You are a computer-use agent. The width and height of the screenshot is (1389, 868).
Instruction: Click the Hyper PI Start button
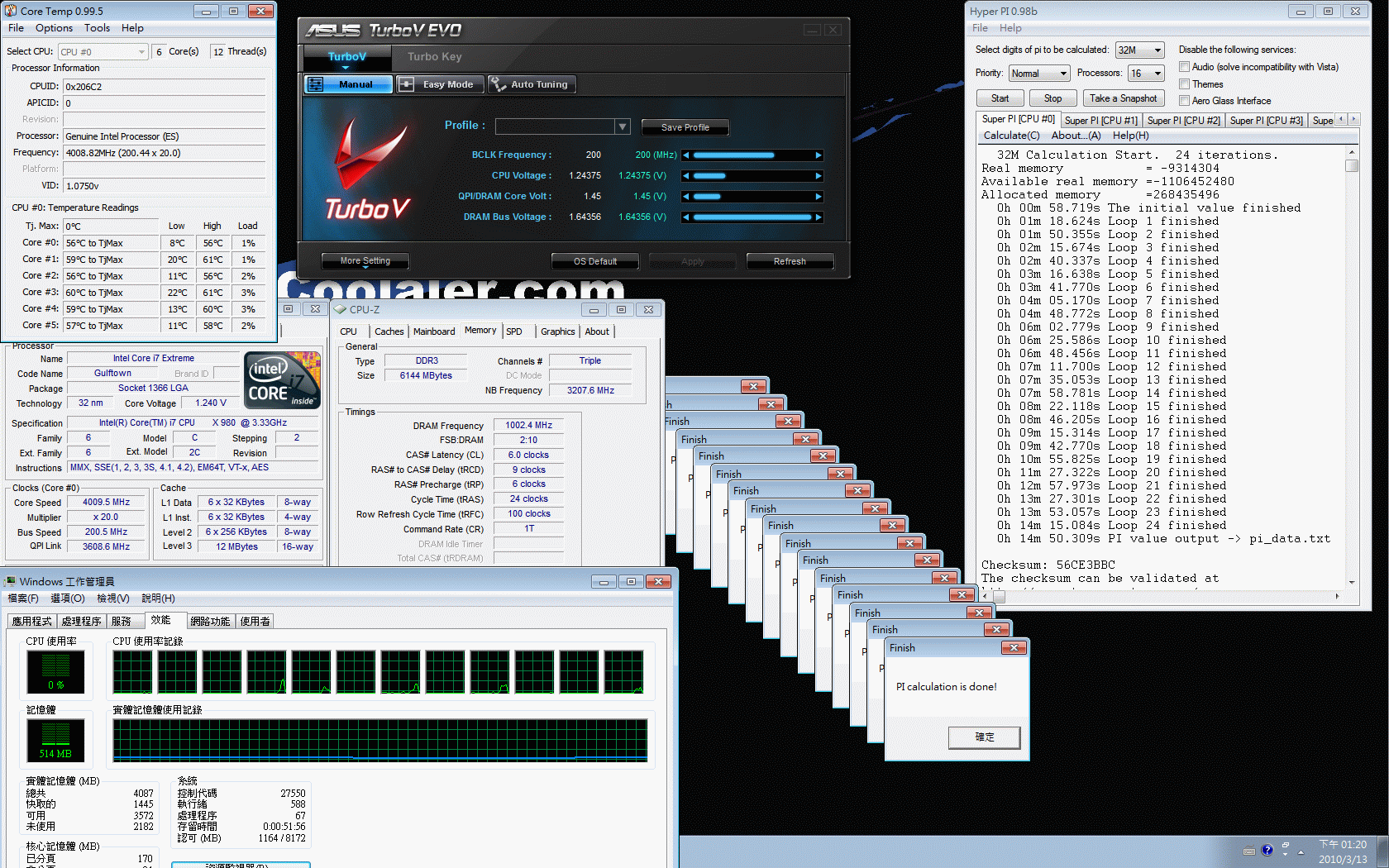1000,98
